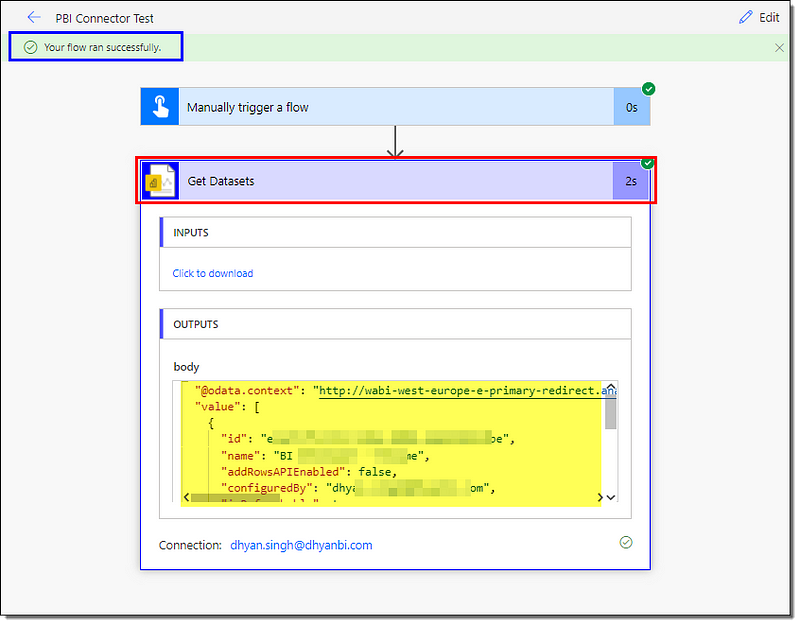The width and height of the screenshot is (800, 625).
Task: Dismiss the flow ran successfully banner
Action: tap(779, 47)
